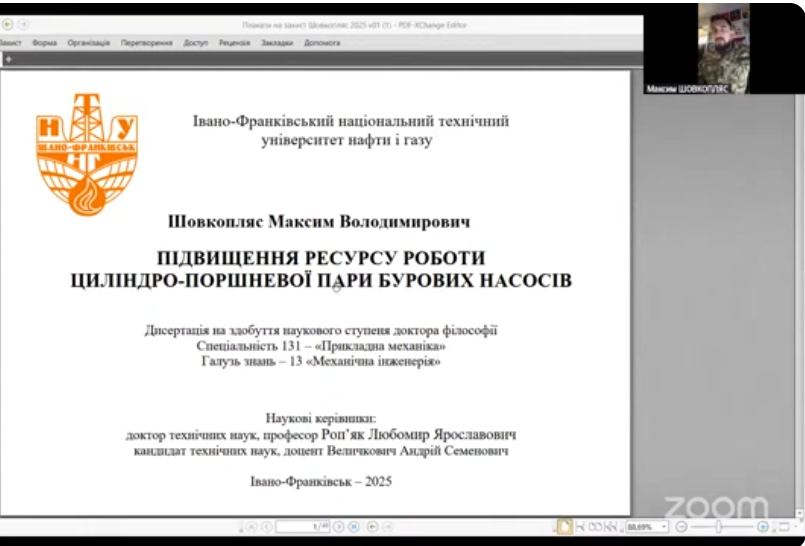Image resolution: width=805 pixels, height=546 pixels.
Task: Open the Організація menu
Action: point(89,43)
